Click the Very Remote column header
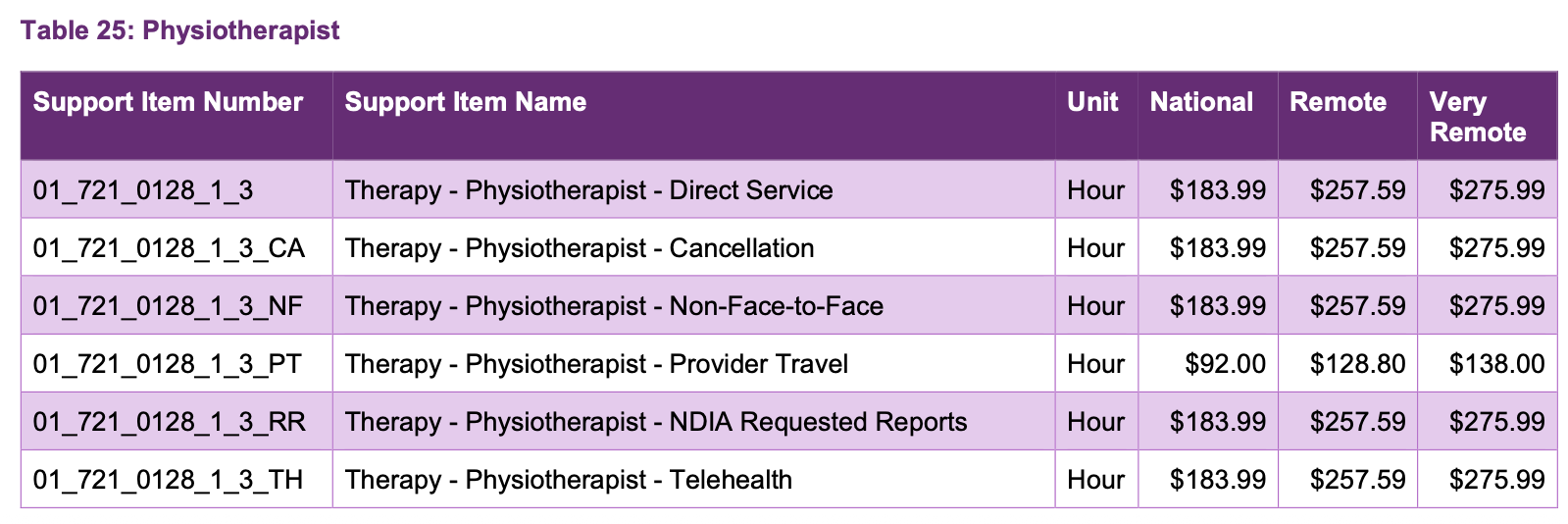The image size is (1568, 524). coord(1478,117)
